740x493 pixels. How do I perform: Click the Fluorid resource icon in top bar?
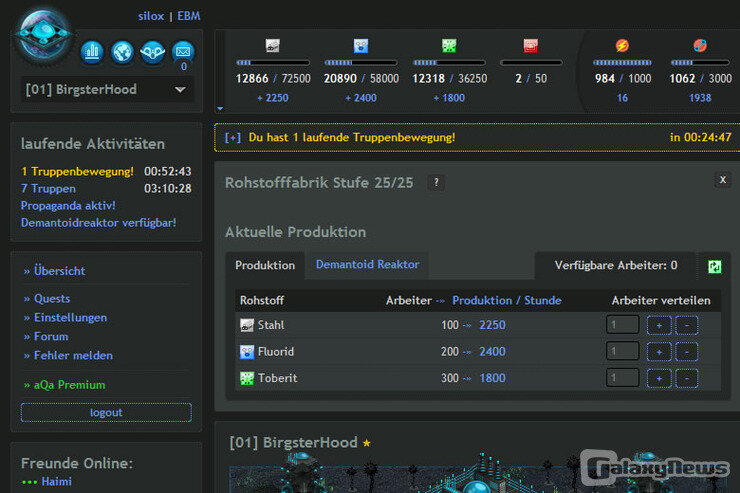pyautogui.click(x=361, y=46)
